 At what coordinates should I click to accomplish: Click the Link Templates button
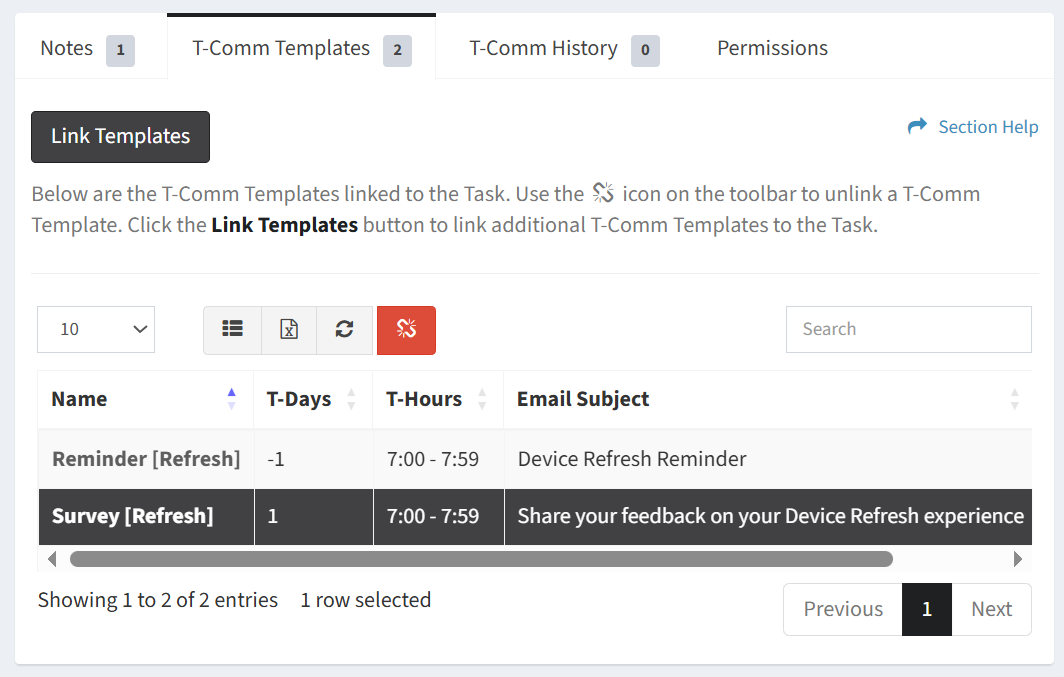[x=120, y=137]
